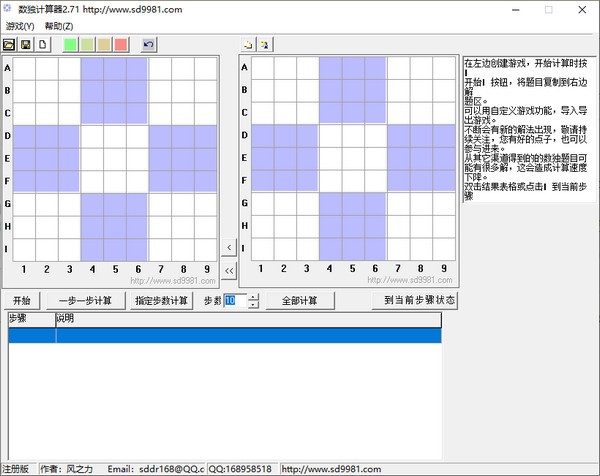The width and height of the screenshot is (600, 476).
Task: Select the green color swatch in toolbar
Action: point(70,45)
